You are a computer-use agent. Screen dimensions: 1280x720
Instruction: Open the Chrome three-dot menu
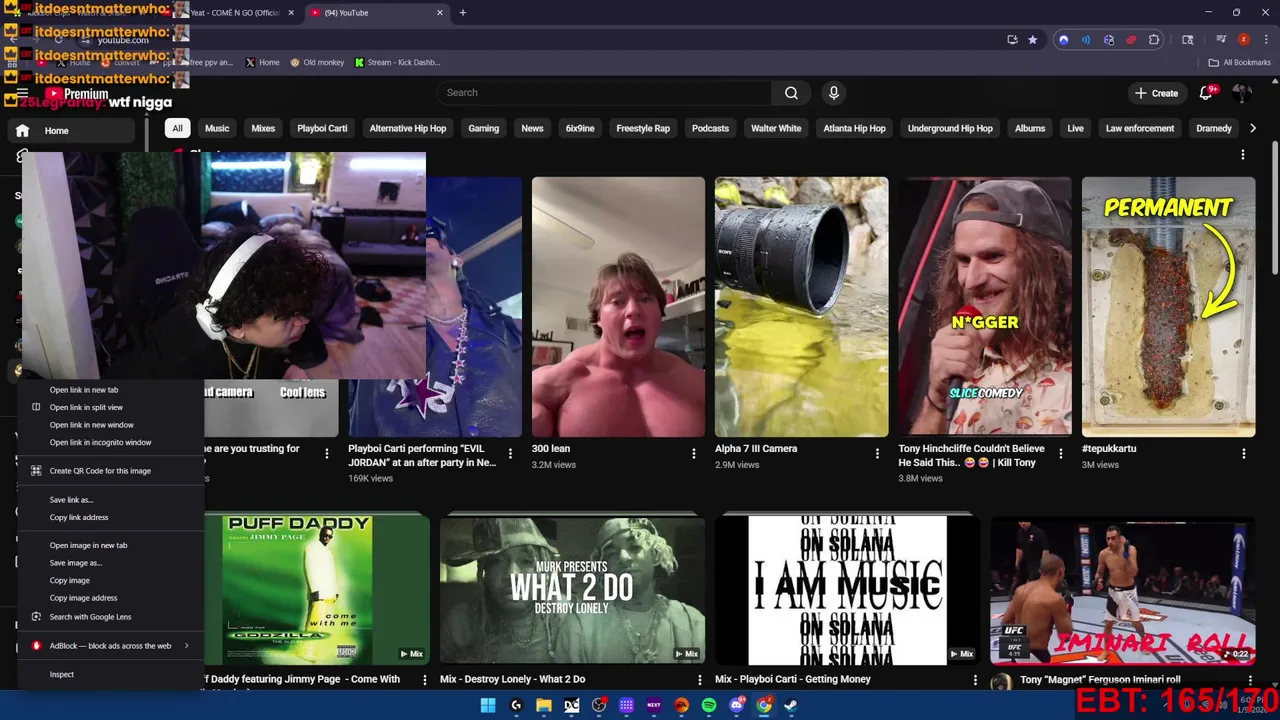[x=1265, y=40]
